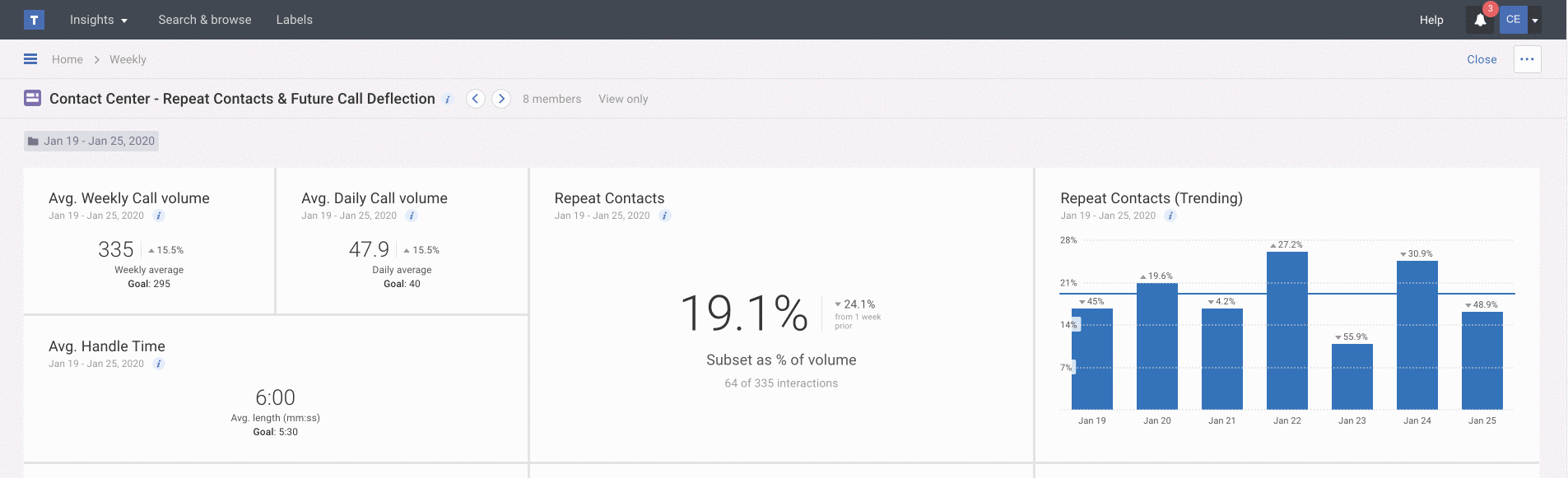
Task: Show info for Avg. Daily Call volume
Action: [x=412, y=216]
